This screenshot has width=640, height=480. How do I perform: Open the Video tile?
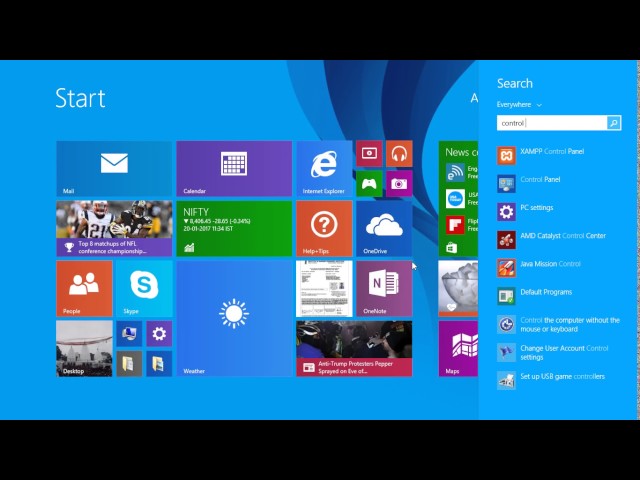[x=369, y=153]
